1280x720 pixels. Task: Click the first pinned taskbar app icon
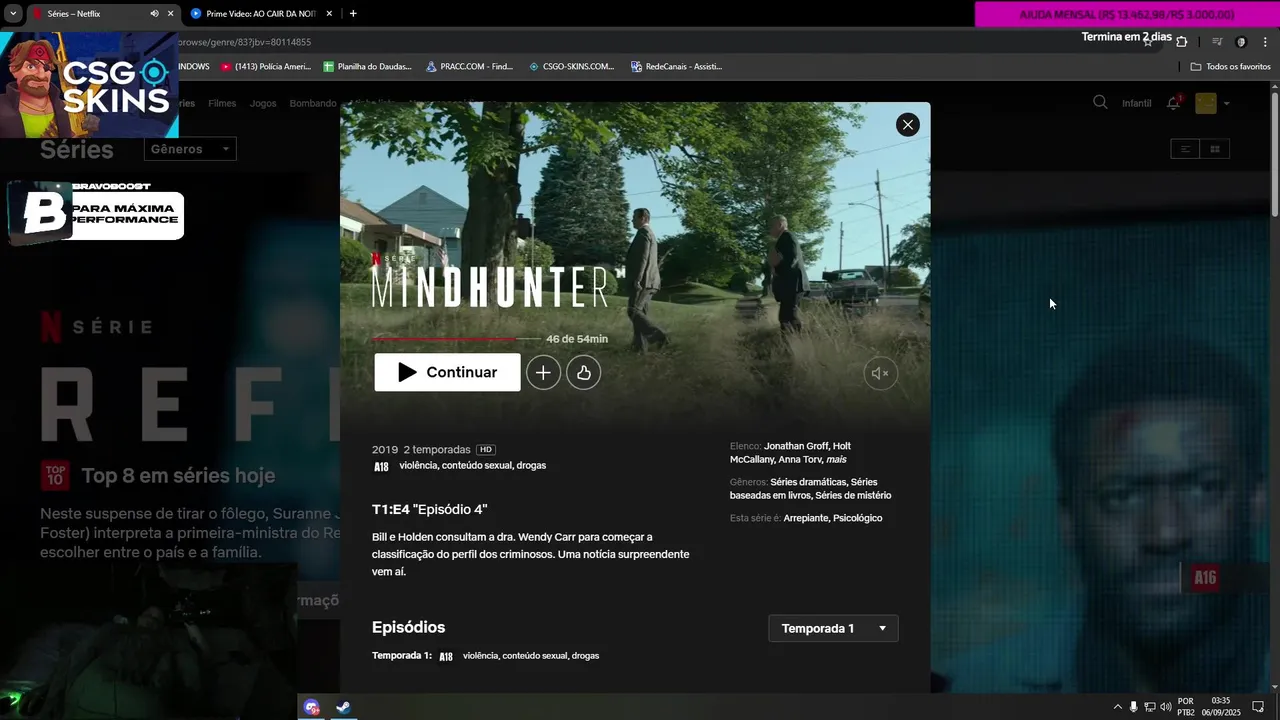(312, 708)
